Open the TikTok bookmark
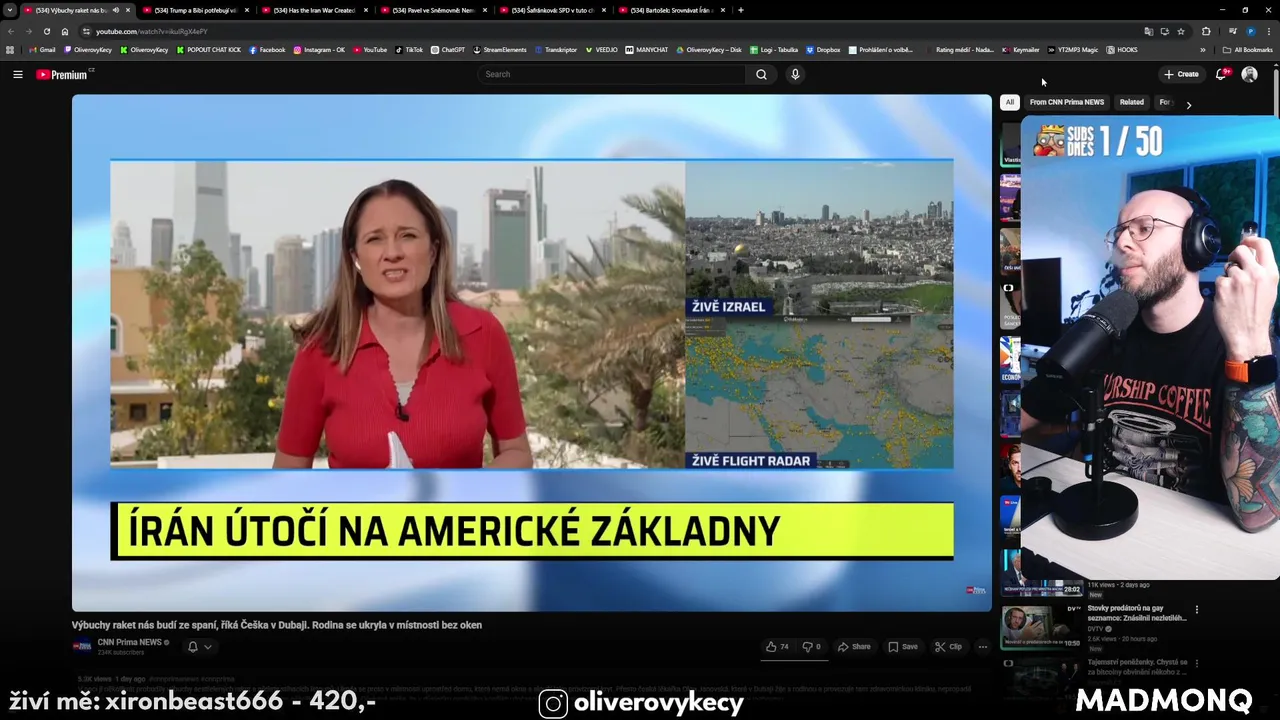The height and width of the screenshot is (720, 1280). click(x=409, y=50)
